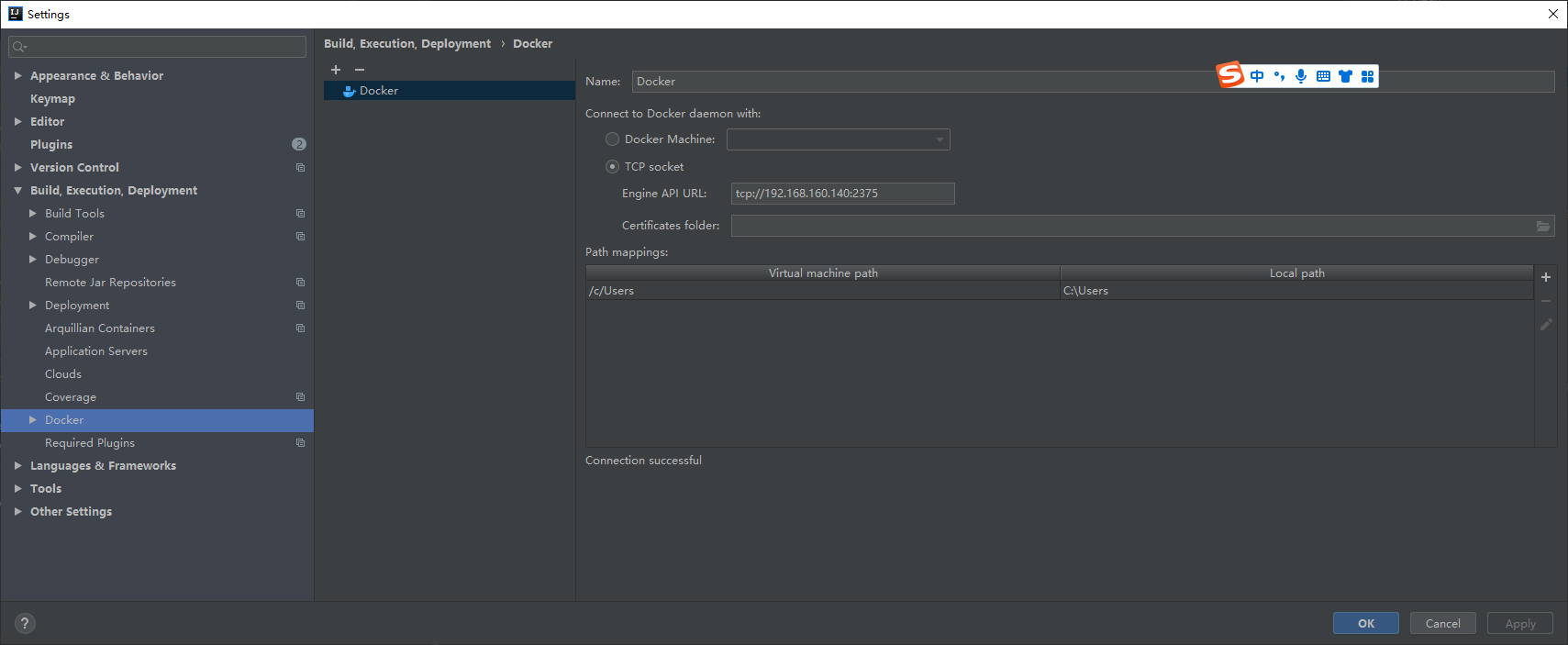Expand the Languages & Frameworks section

pyautogui.click(x=18, y=466)
